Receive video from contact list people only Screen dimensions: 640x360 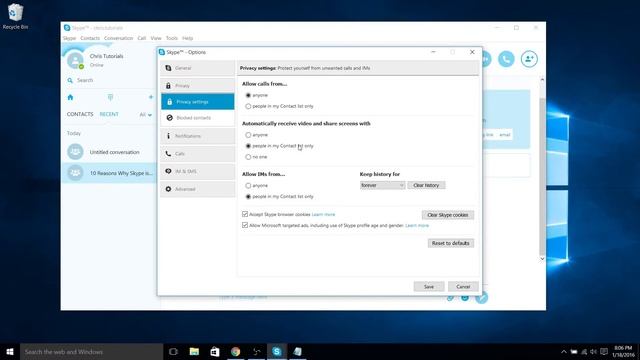coord(248,146)
